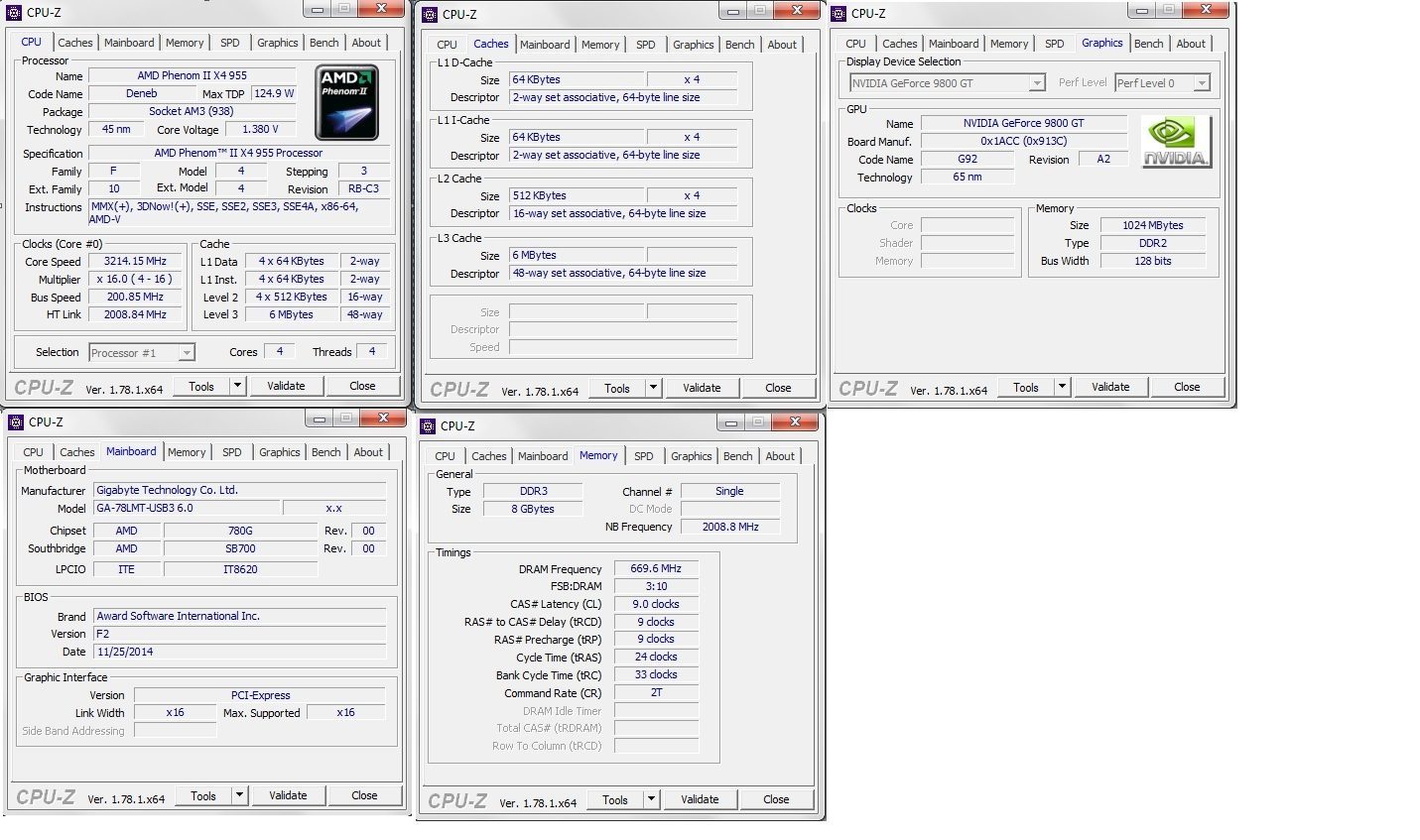Click GPU Bus Width 128 bits

[x=1153, y=261]
